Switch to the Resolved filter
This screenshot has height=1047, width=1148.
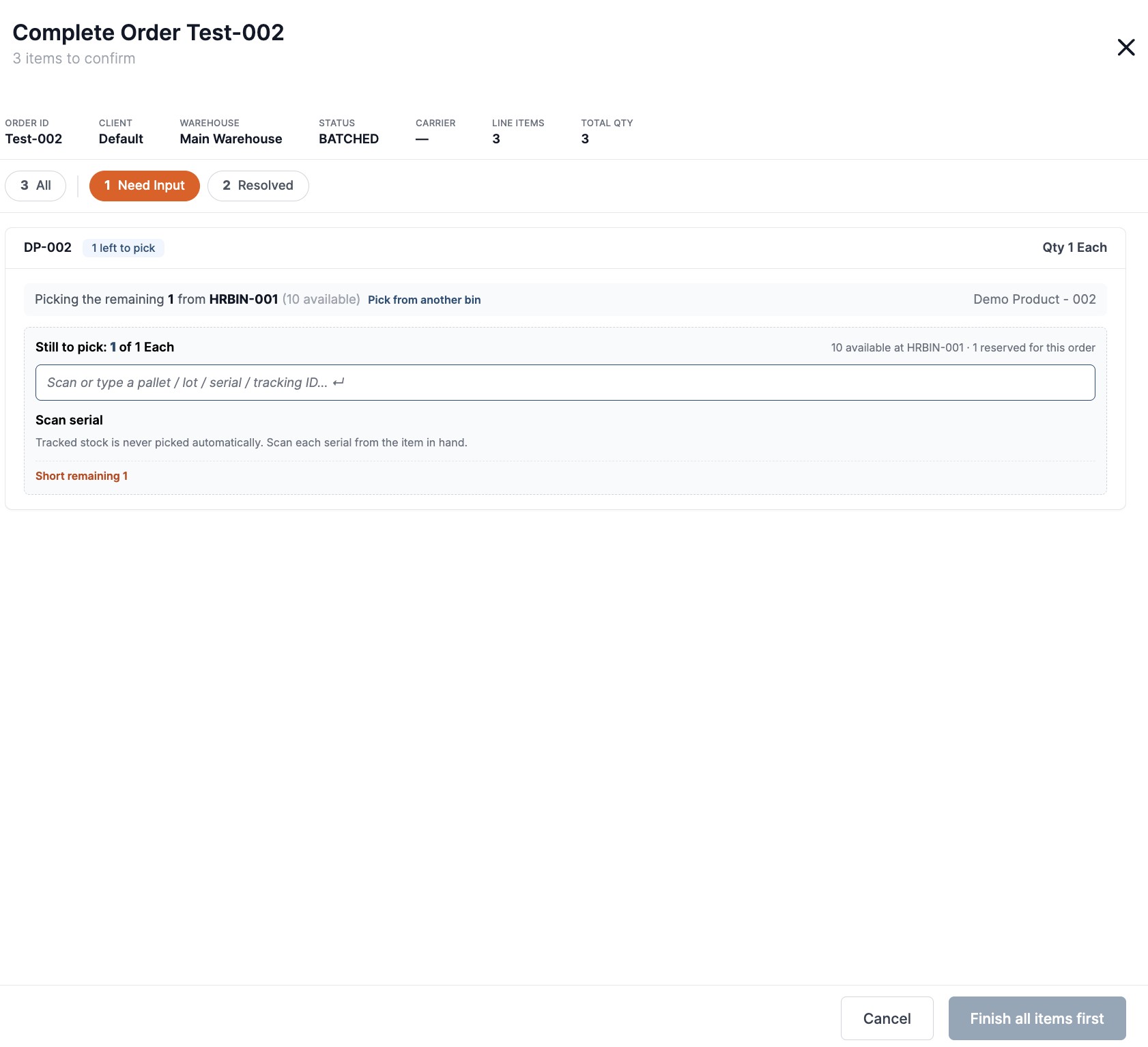[258, 186]
